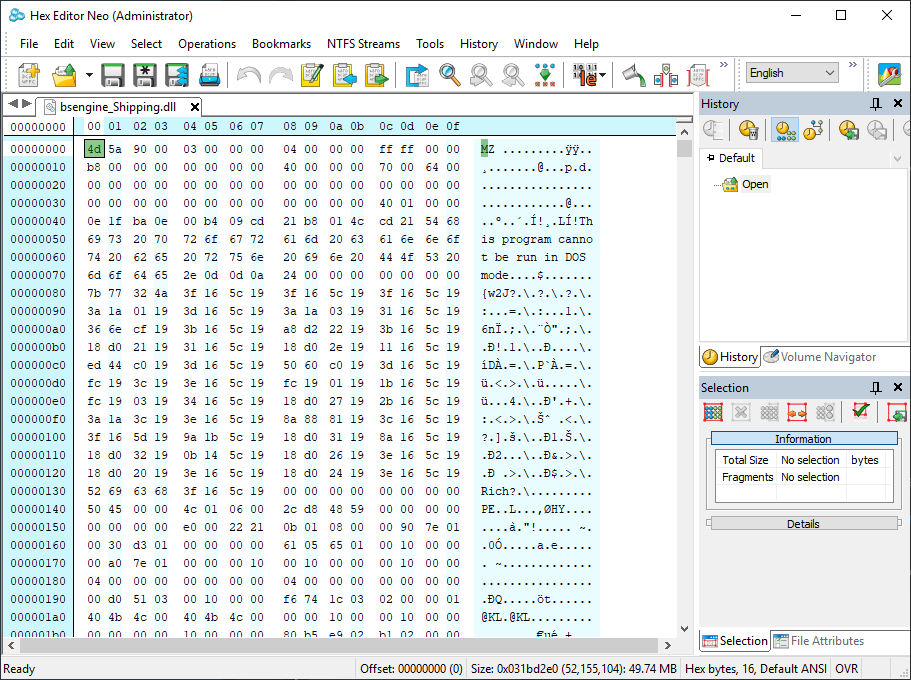Click the Print icon
911x680 pixels.
[x=209, y=74]
